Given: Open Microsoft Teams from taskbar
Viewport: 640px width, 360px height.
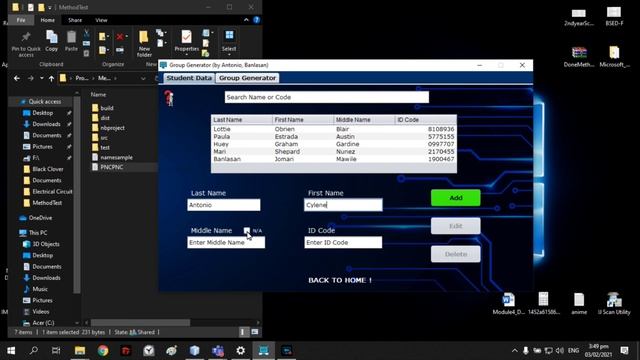Looking at the screenshot, I should click(x=218, y=350).
